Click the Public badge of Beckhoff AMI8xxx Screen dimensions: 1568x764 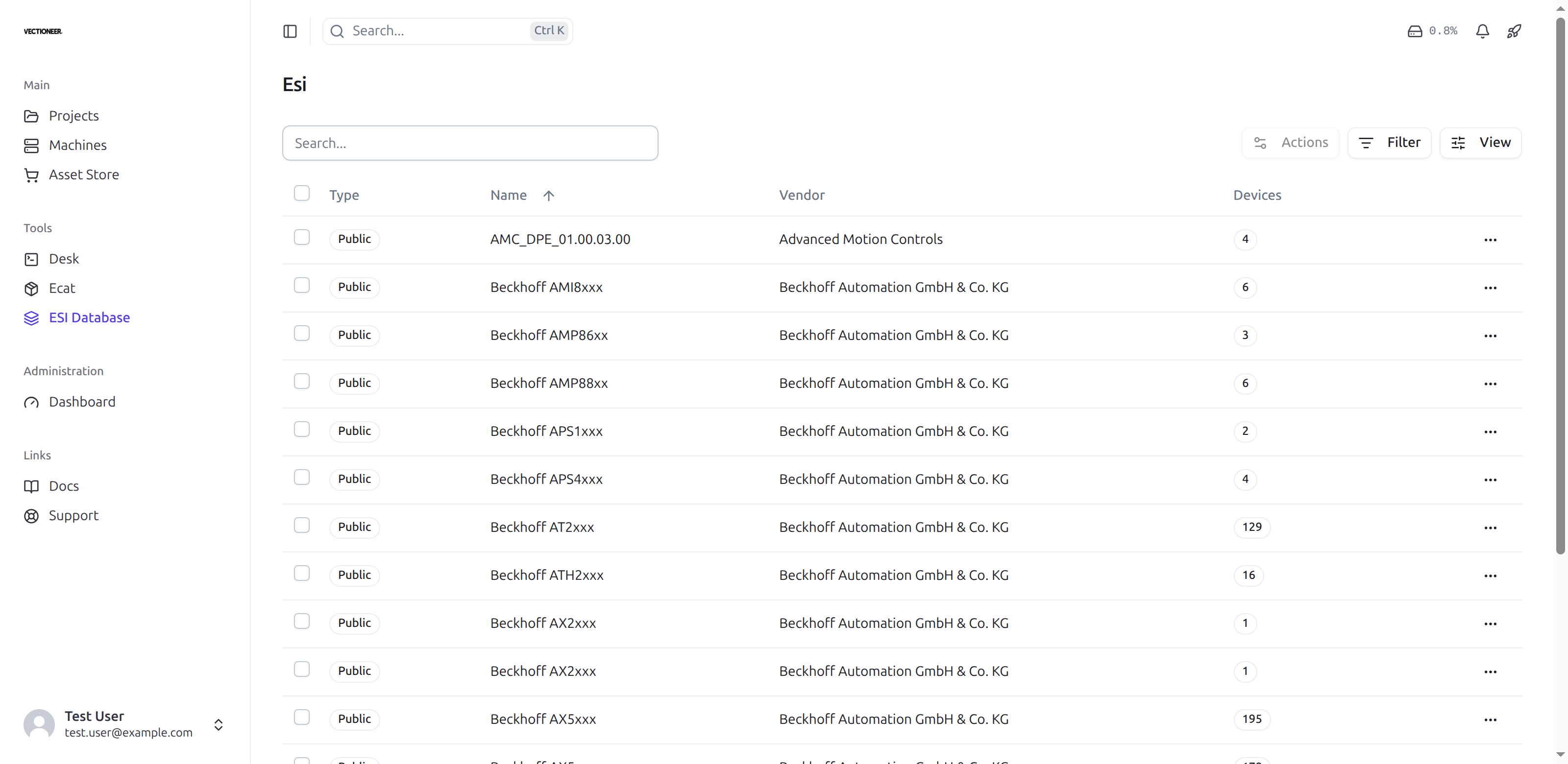click(x=354, y=287)
